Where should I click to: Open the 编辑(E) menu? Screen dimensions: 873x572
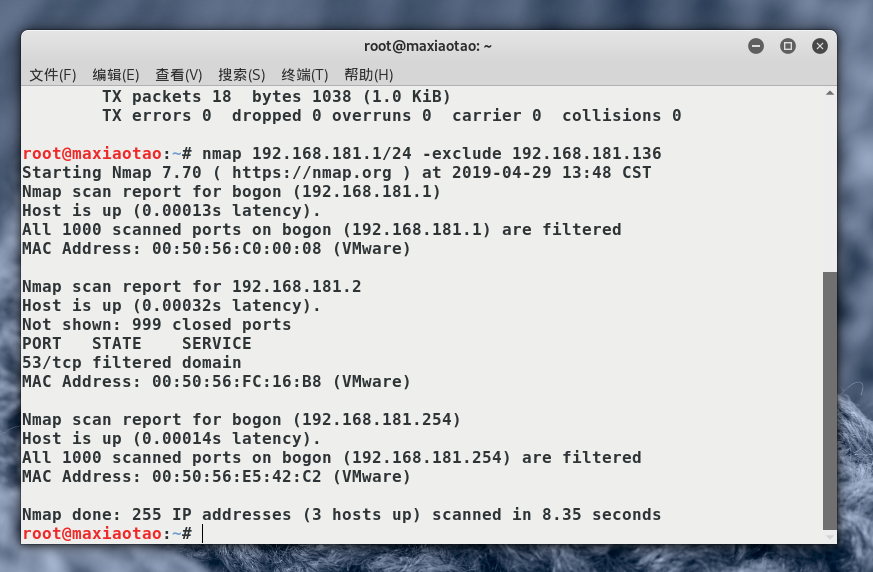point(116,75)
